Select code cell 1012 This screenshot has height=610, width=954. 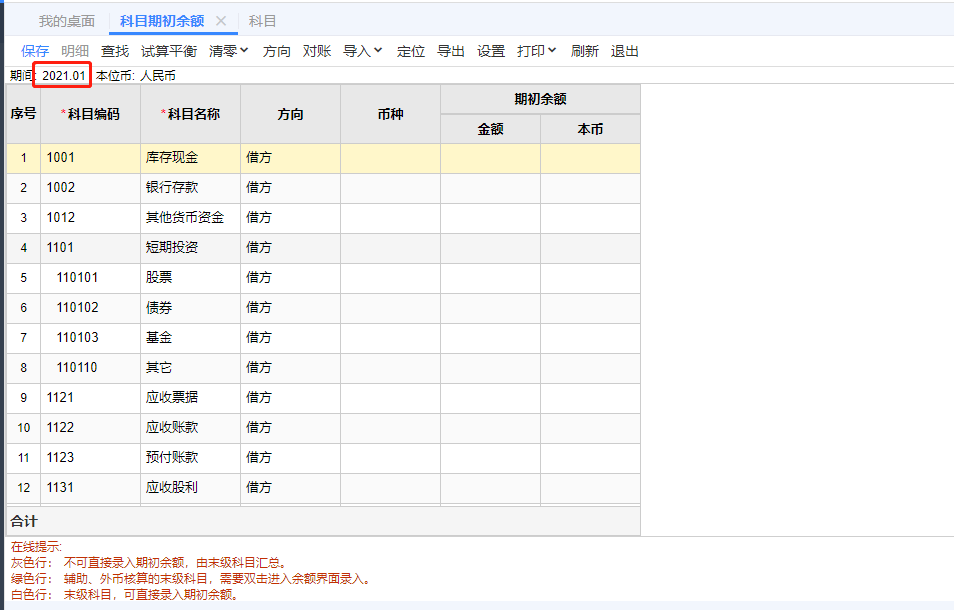tap(91, 218)
